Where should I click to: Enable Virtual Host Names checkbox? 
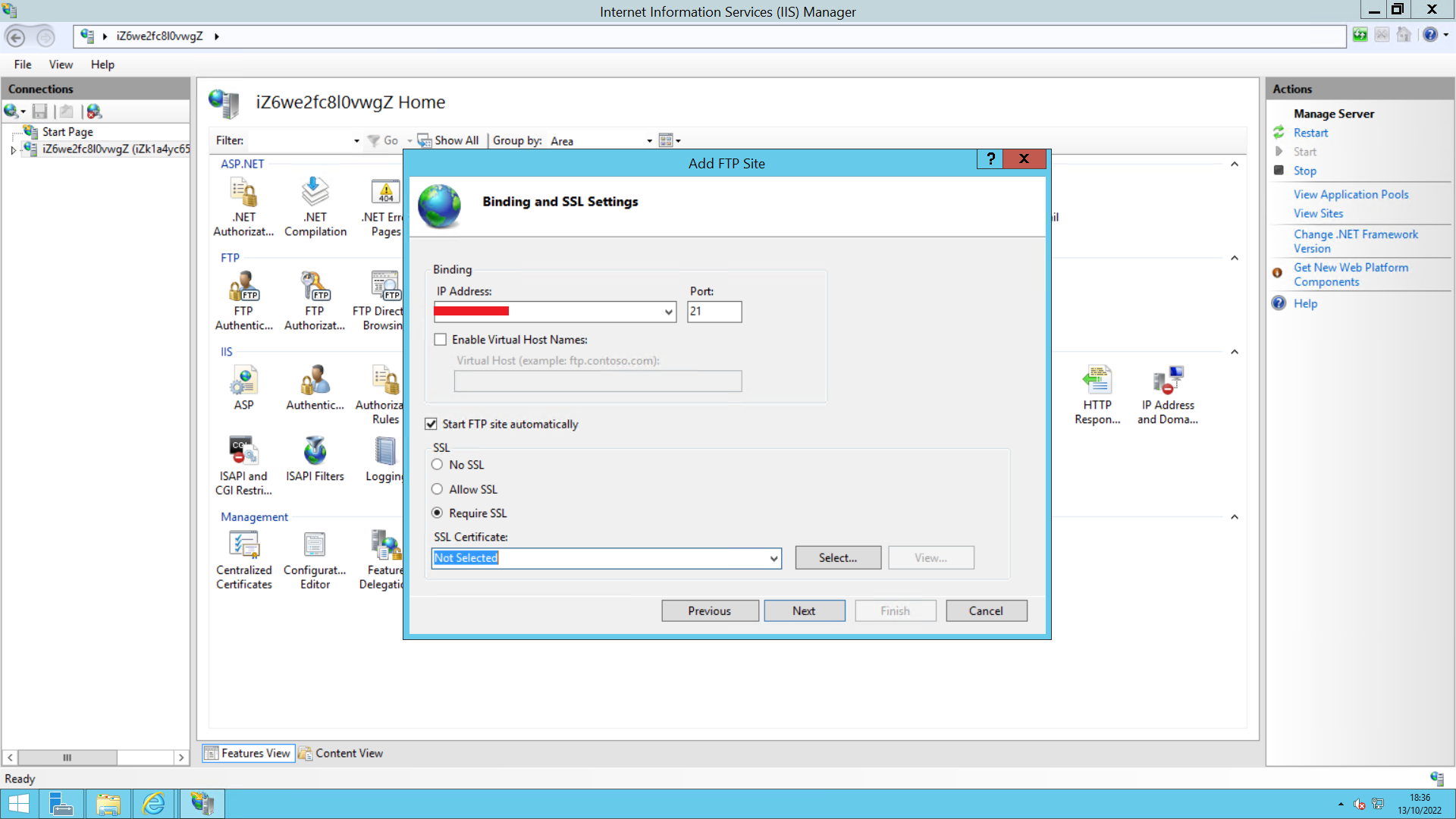[x=440, y=340]
